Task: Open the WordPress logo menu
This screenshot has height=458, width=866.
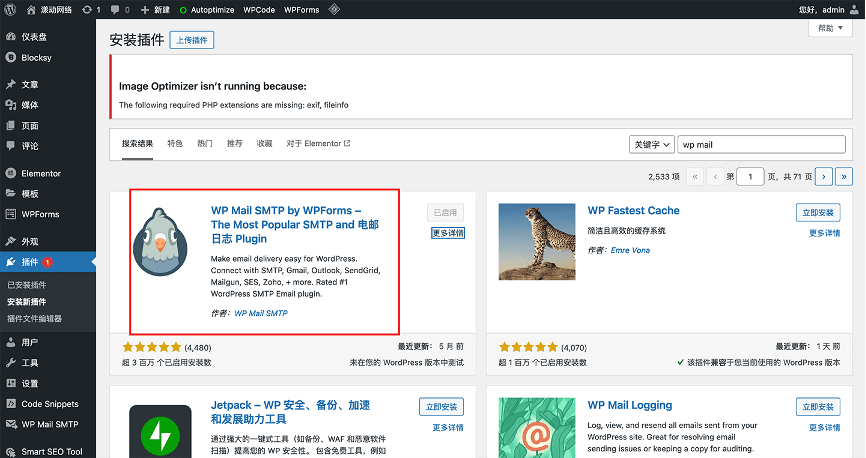Action: [x=10, y=9]
